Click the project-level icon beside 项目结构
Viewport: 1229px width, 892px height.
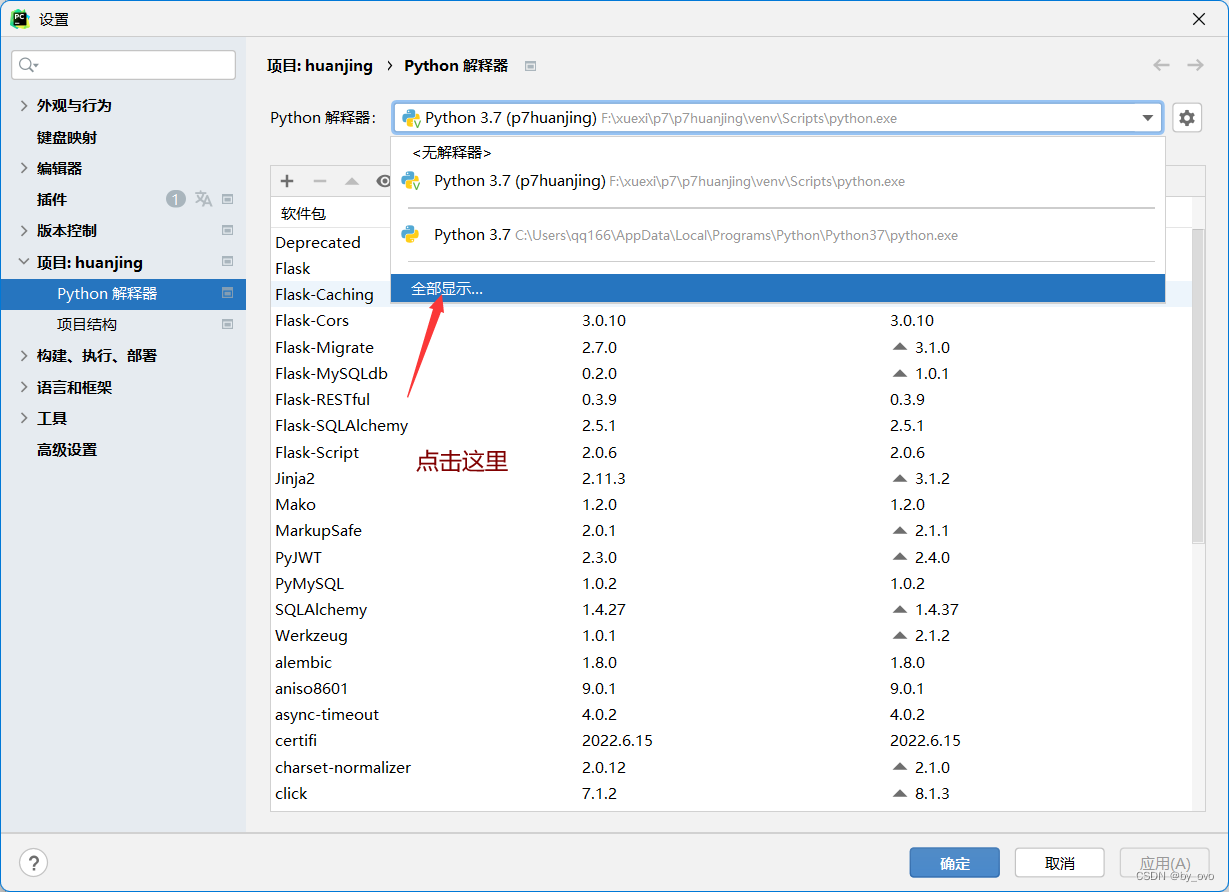(x=227, y=325)
